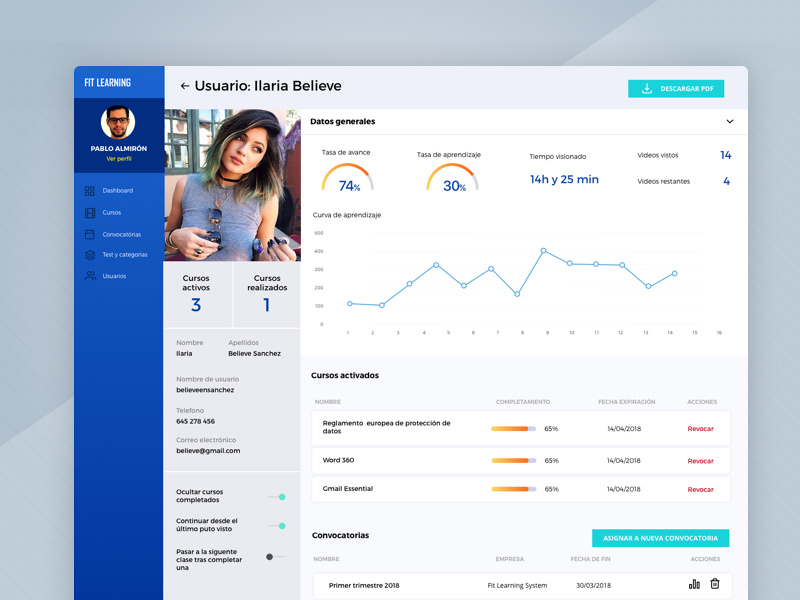This screenshot has height=600, width=800.
Task: Click progress bar for Reglamento europea course
Action: pyautogui.click(x=513, y=429)
